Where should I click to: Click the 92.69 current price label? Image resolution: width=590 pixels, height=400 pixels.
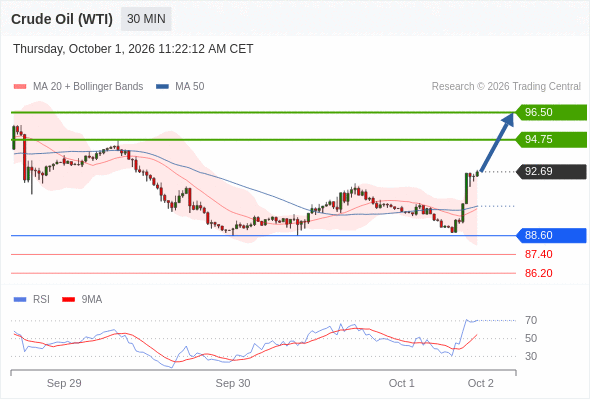pos(551,171)
